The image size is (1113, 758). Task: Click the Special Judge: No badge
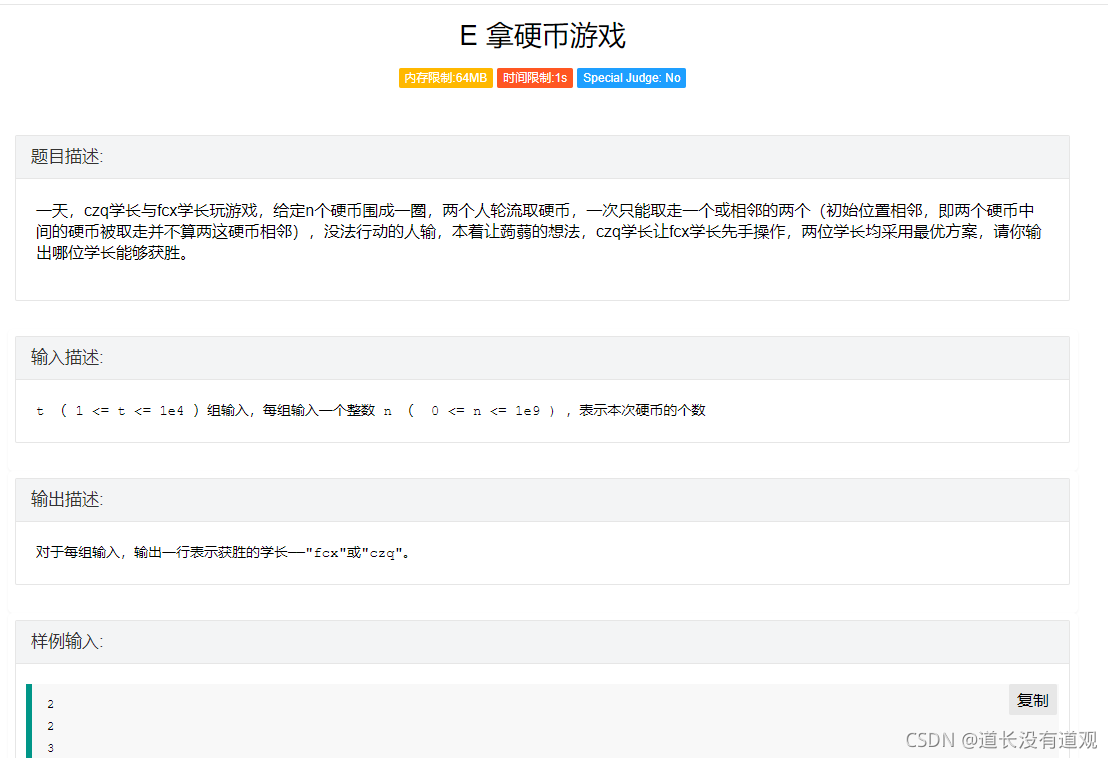click(x=631, y=78)
